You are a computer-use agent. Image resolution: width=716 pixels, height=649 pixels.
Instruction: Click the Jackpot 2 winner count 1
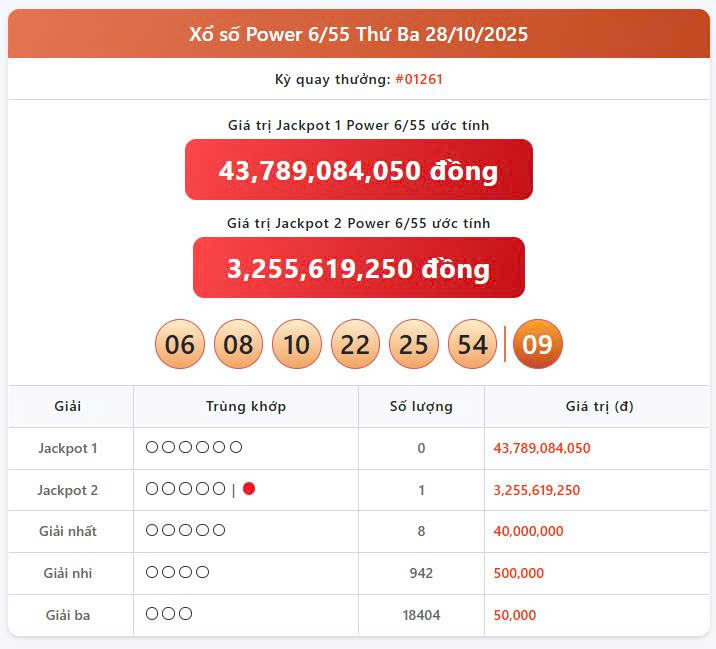point(421,490)
